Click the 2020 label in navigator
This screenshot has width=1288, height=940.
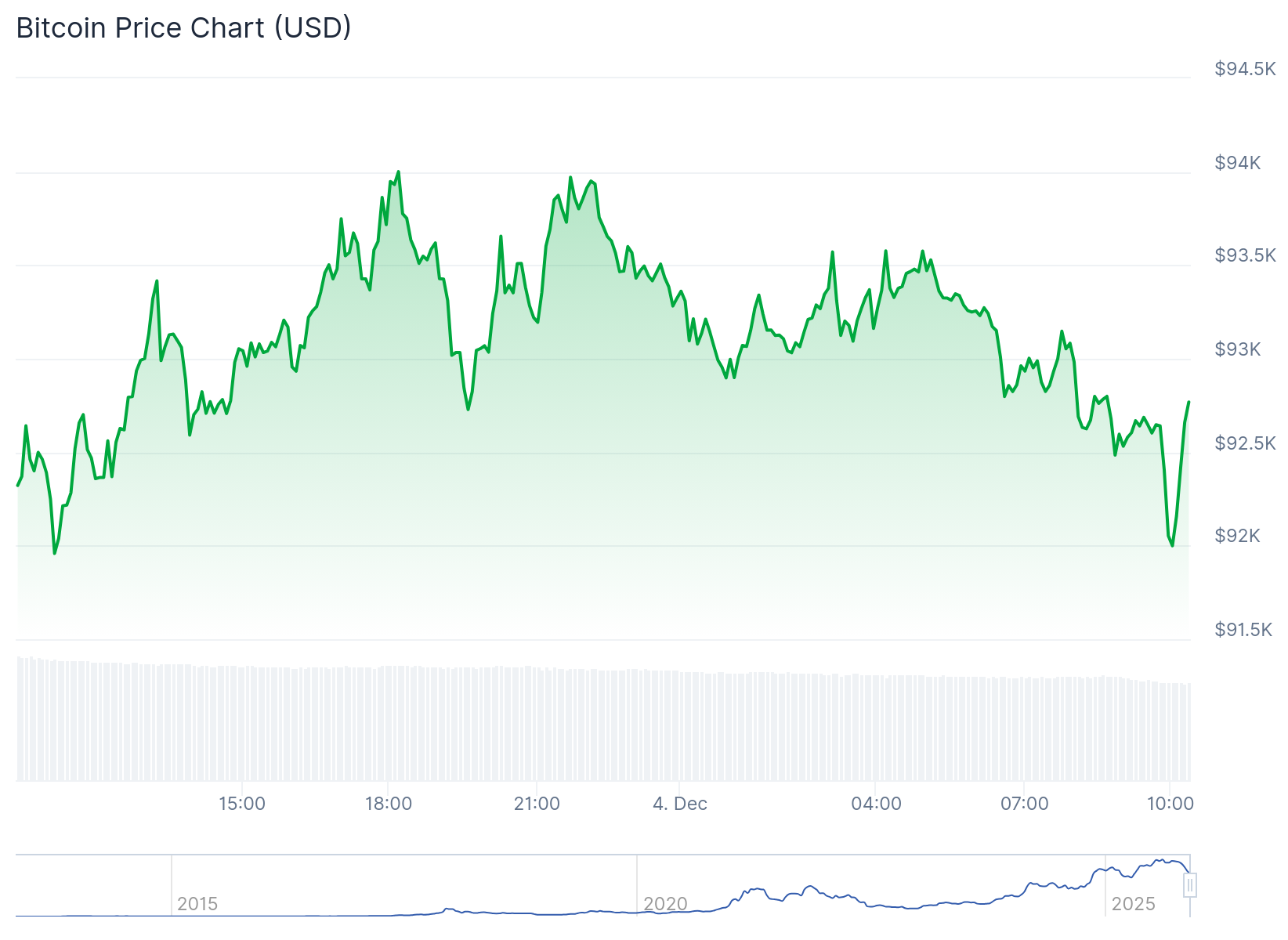click(x=665, y=904)
